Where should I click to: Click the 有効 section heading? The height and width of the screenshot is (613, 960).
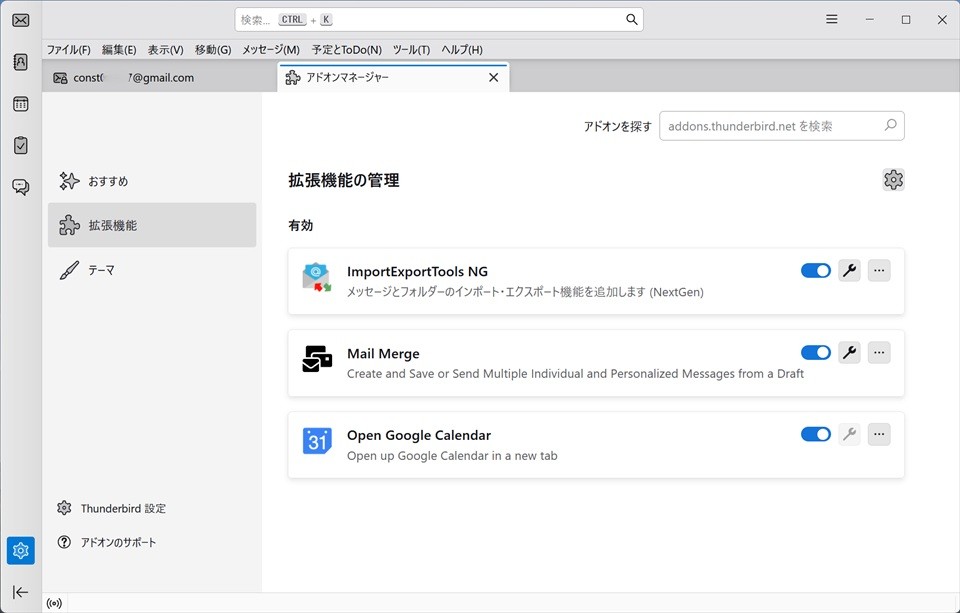click(301, 225)
